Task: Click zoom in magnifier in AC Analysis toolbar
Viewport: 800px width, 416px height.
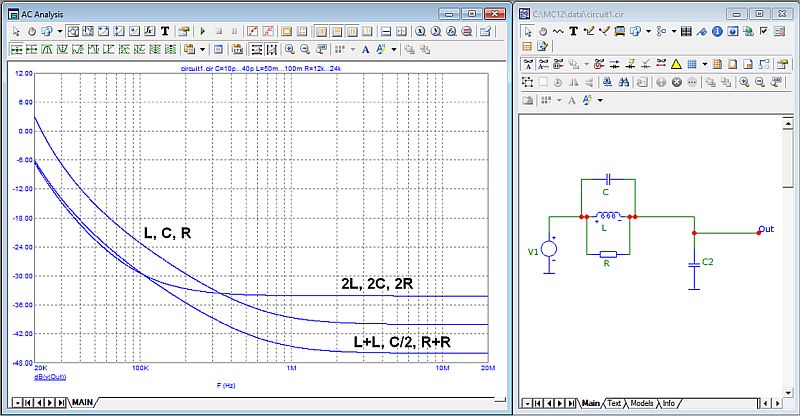Action: (x=290, y=48)
